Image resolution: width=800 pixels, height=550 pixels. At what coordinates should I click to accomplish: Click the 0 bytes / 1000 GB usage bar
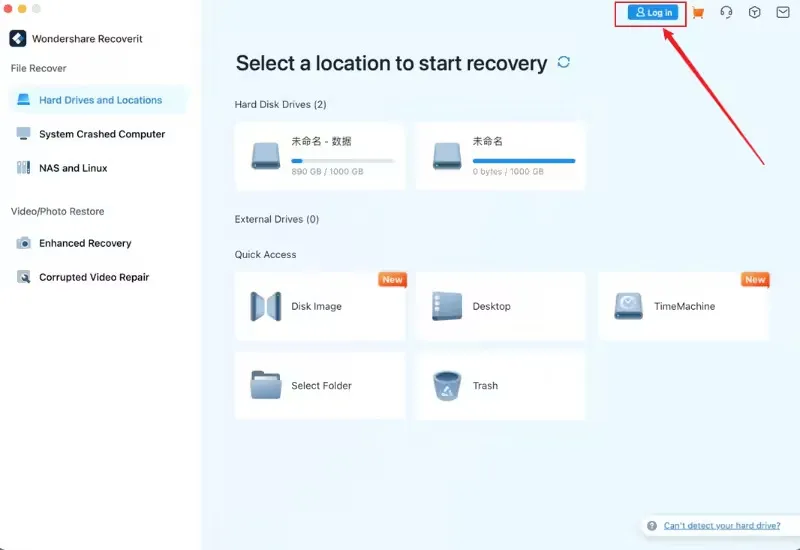(x=524, y=161)
